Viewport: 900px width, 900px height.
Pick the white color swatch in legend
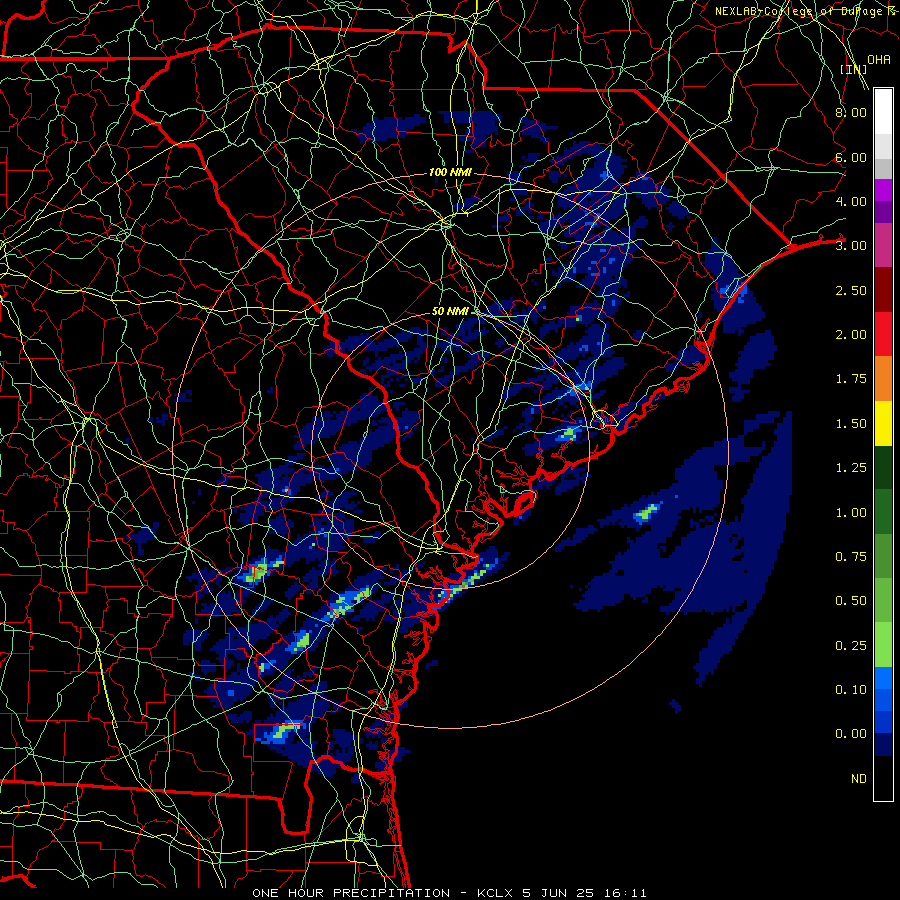883,112
